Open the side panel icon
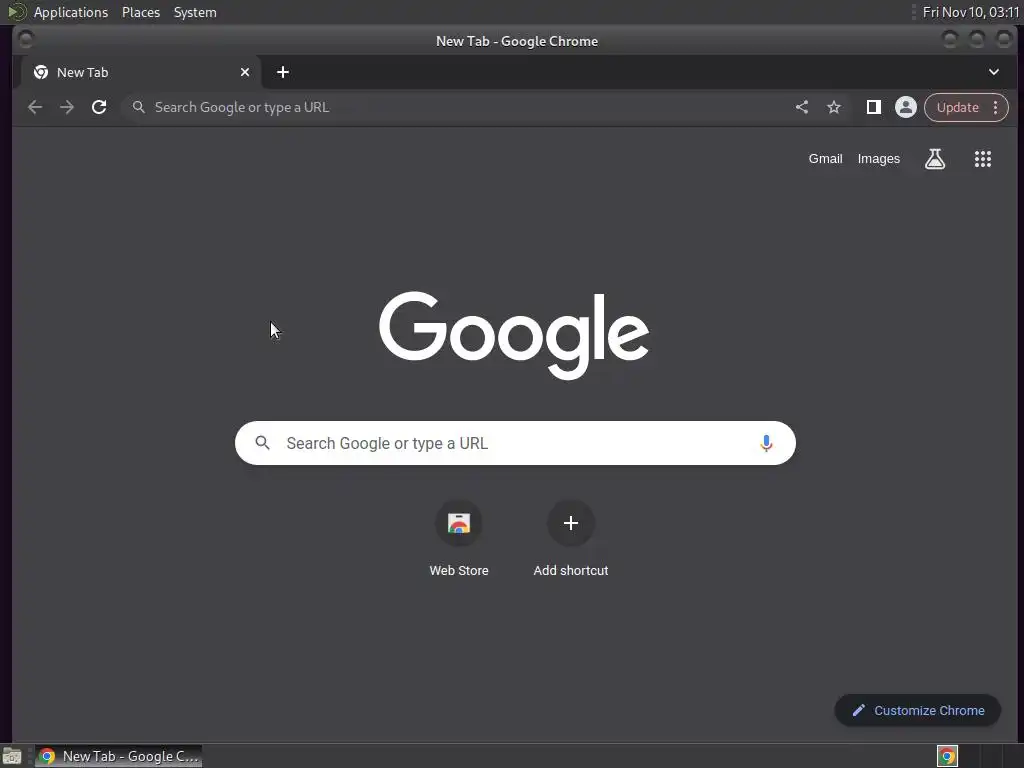Screen dimensions: 1024x768 (x=873, y=107)
